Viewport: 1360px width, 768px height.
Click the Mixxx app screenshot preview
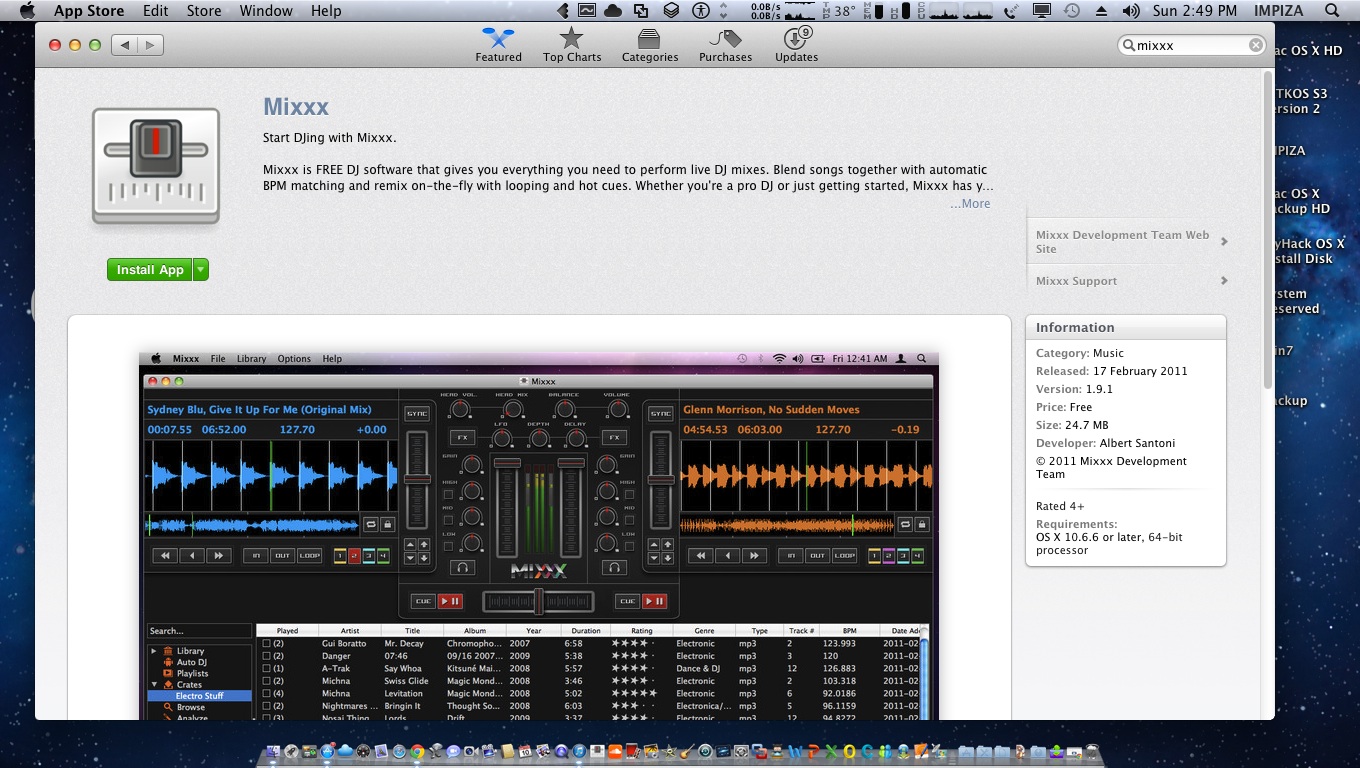coord(539,535)
